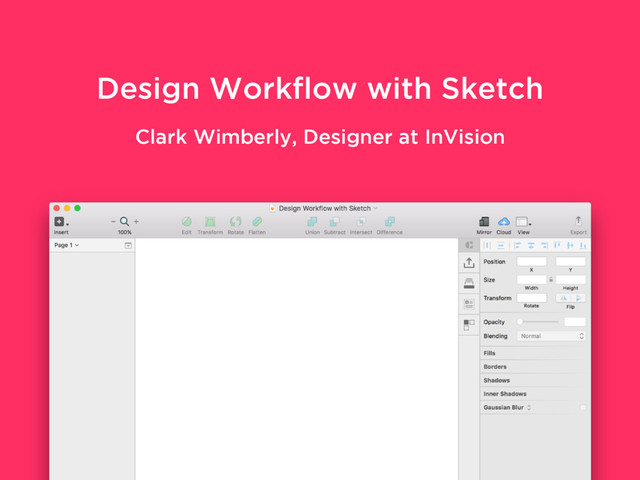Click align left edges icon
Screen dimensions: 640x480
coord(518,245)
